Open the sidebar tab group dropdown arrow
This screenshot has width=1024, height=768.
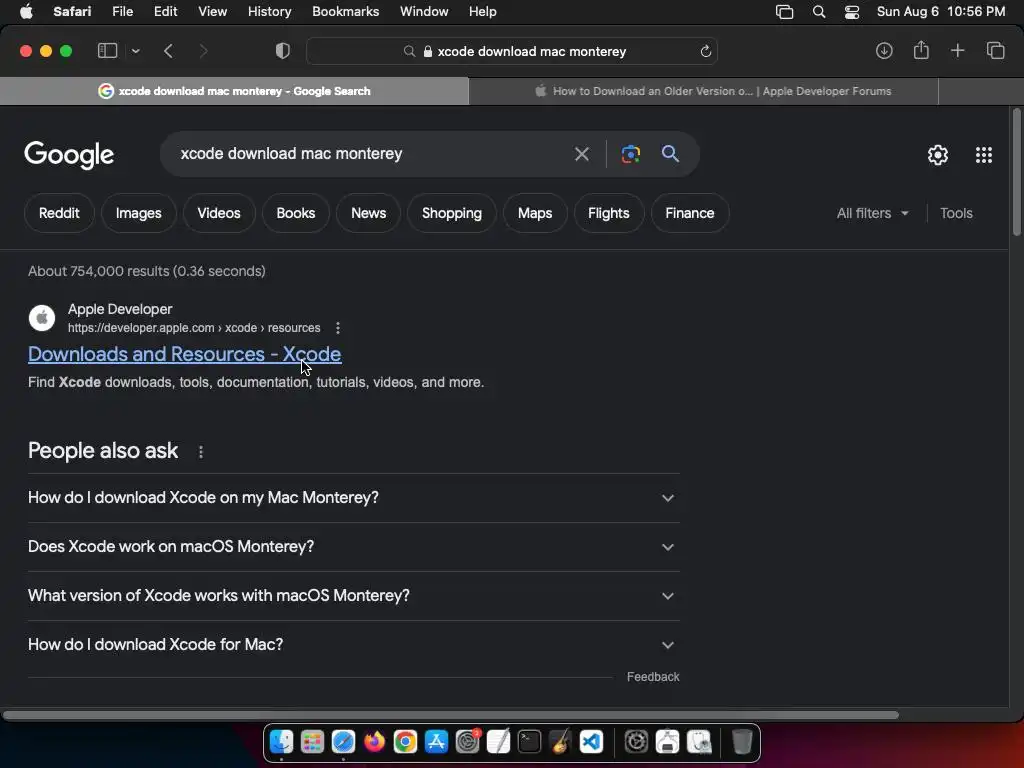tap(135, 51)
